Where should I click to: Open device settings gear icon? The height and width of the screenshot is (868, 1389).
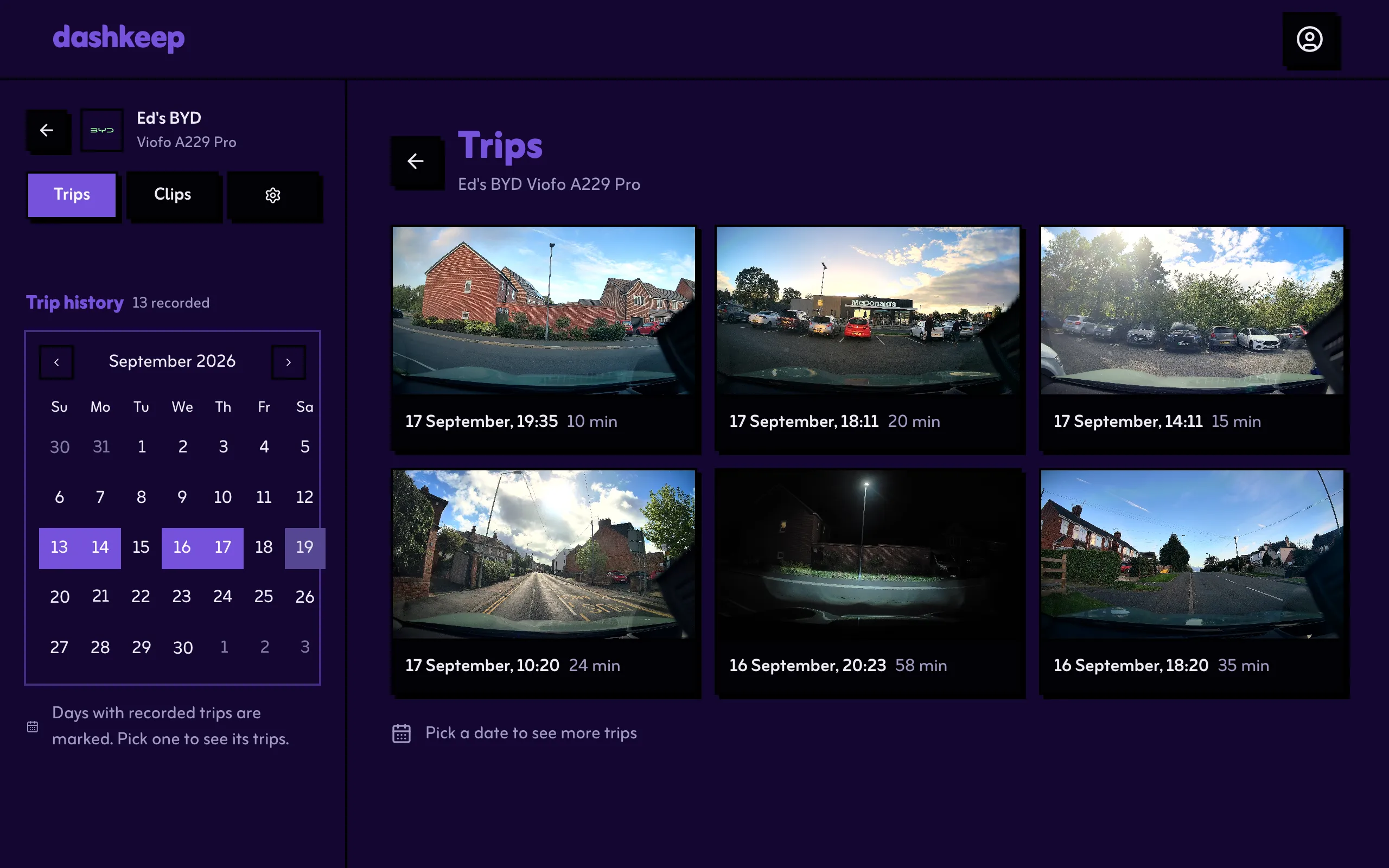pyautogui.click(x=273, y=195)
